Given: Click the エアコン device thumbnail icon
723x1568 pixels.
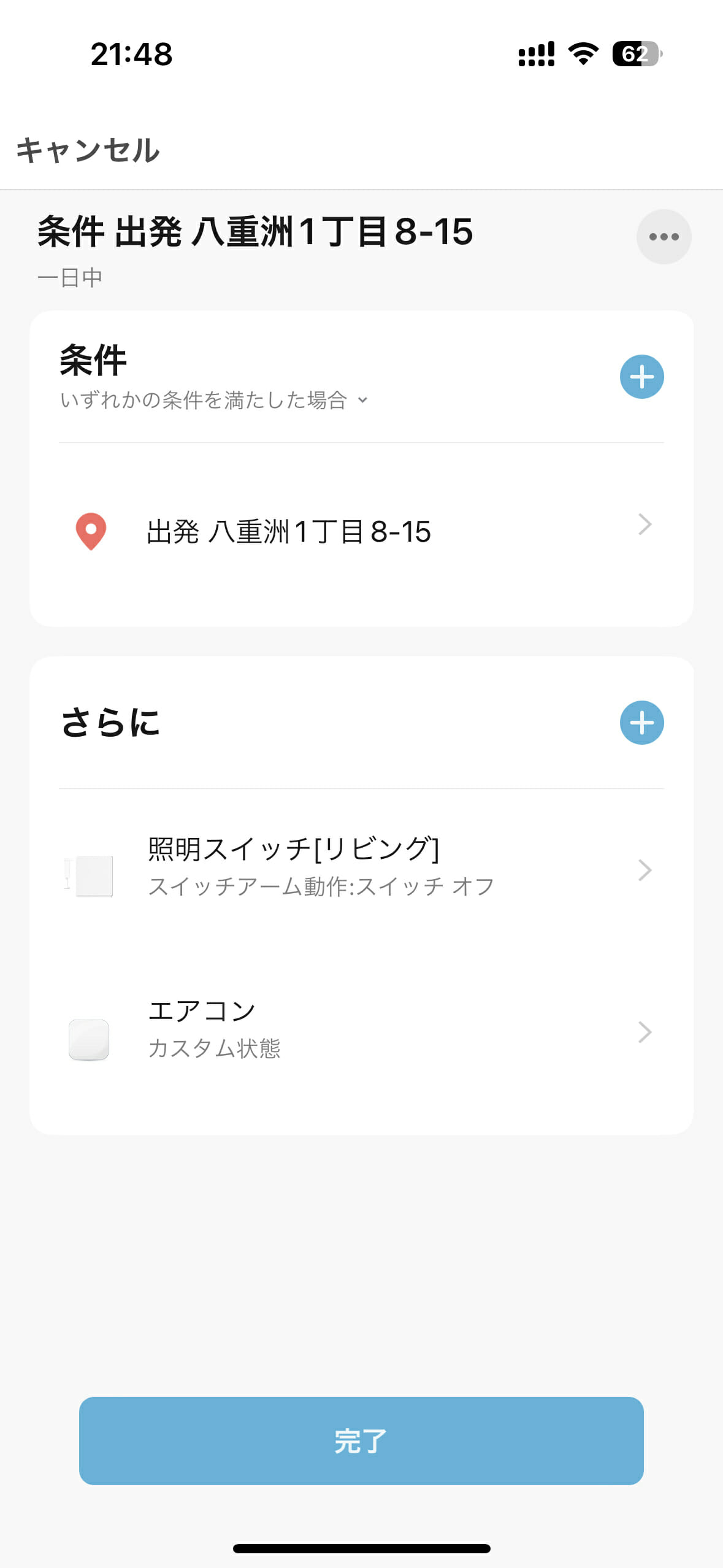Looking at the screenshot, I should 89,1040.
